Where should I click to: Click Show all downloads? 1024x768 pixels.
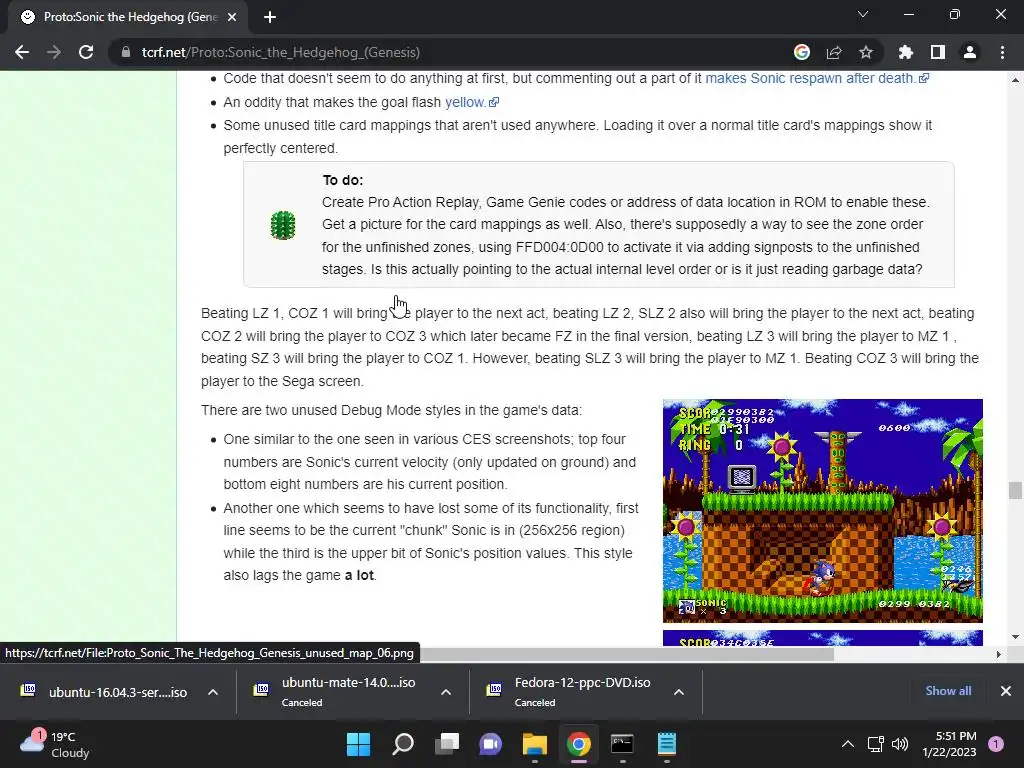coord(948,691)
